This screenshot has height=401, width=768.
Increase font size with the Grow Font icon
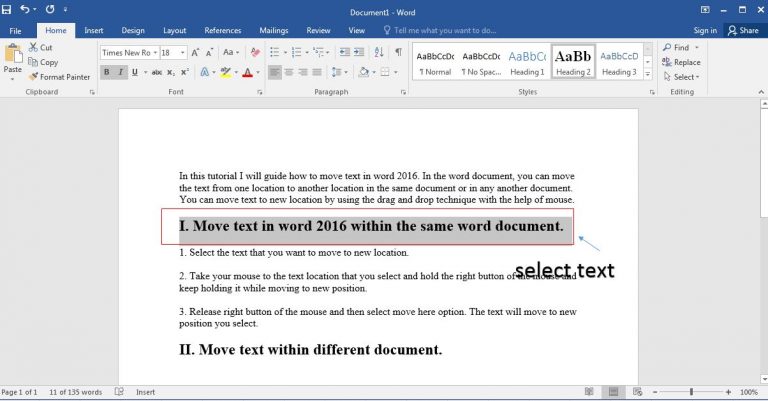[x=195, y=52]
